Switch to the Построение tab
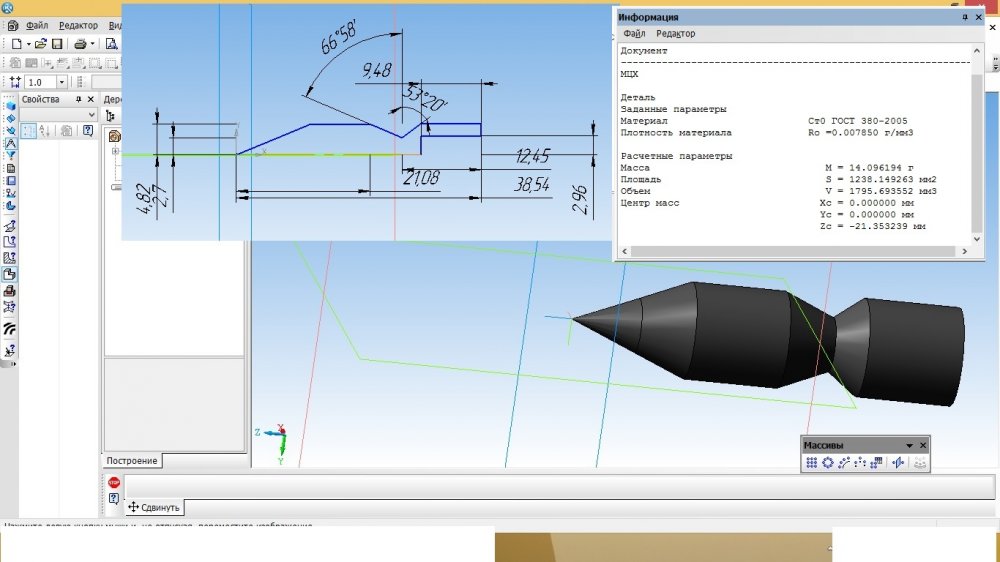Screen dimensions: 1000x562 point(133,461)
